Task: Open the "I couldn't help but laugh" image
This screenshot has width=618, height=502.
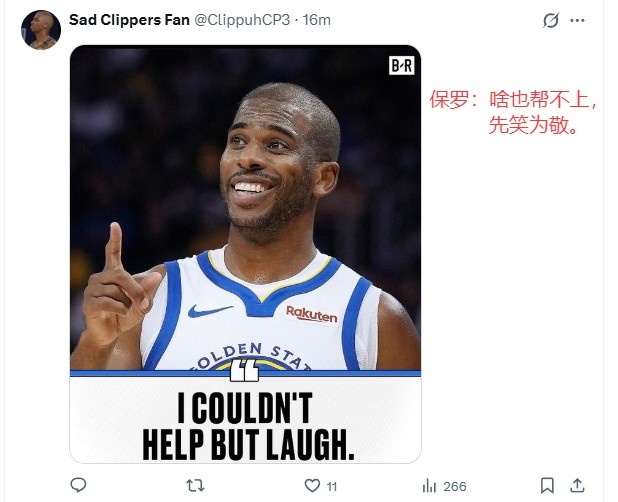Action: (245, 254)
